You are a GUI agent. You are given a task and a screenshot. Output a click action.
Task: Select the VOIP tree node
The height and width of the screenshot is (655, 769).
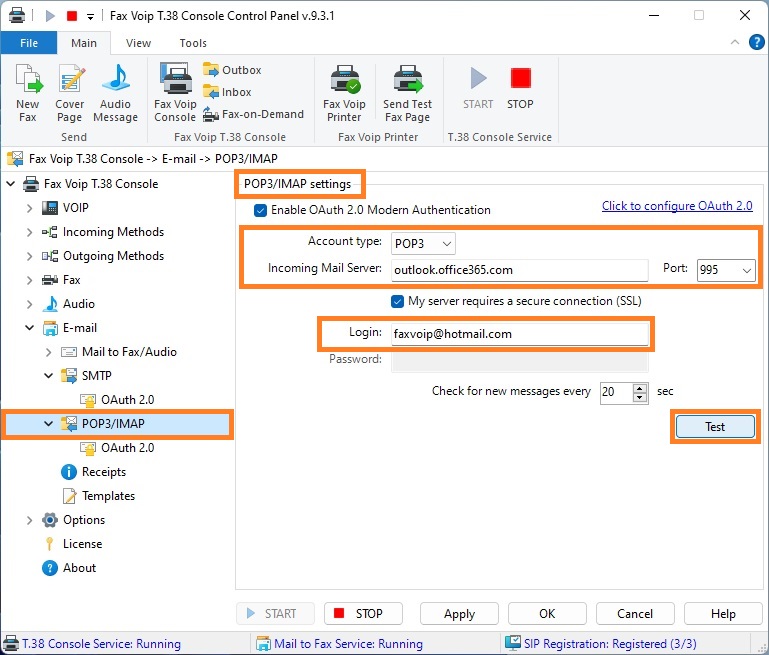pos(65,208)
